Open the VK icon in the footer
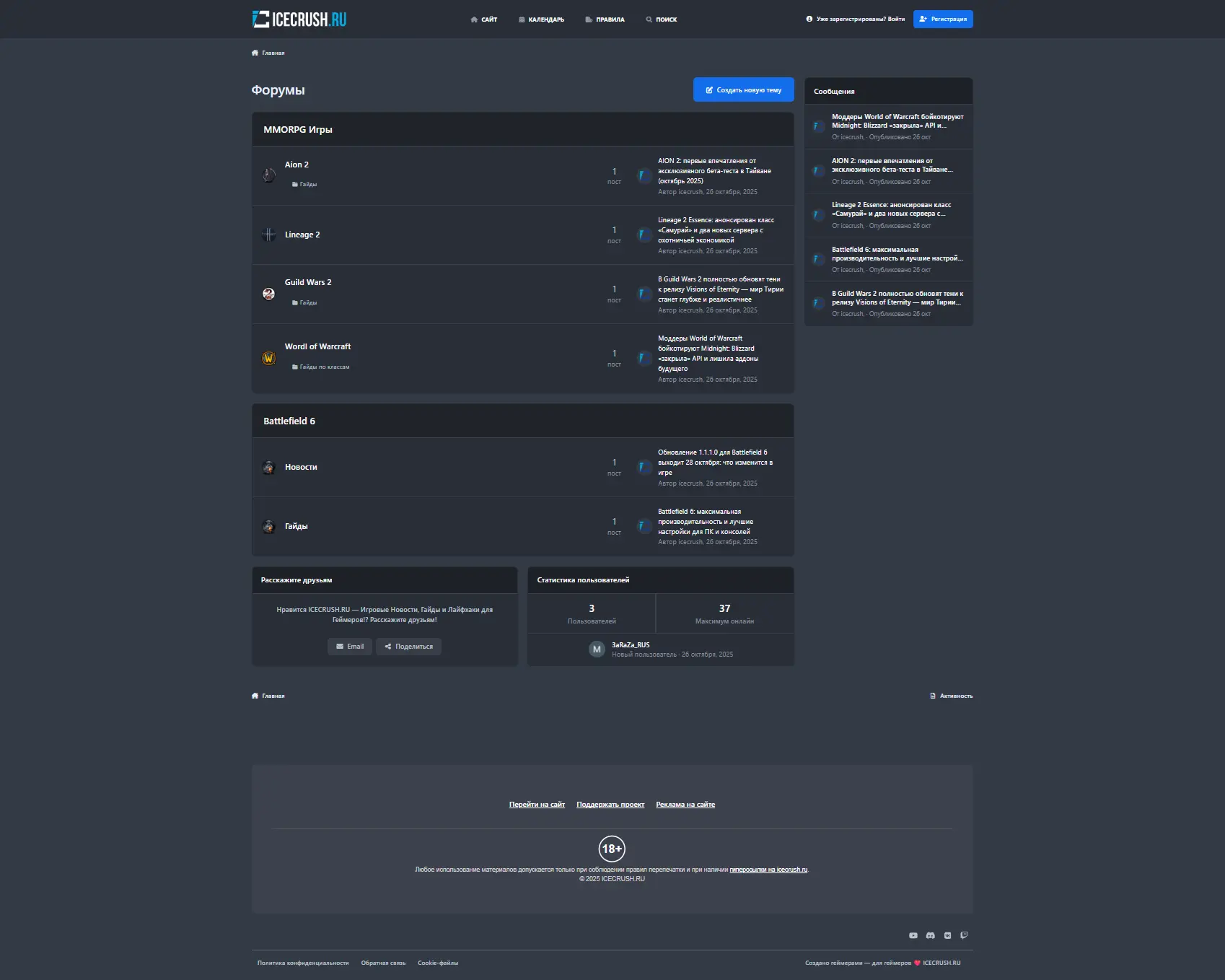 (x=947, y=935)
